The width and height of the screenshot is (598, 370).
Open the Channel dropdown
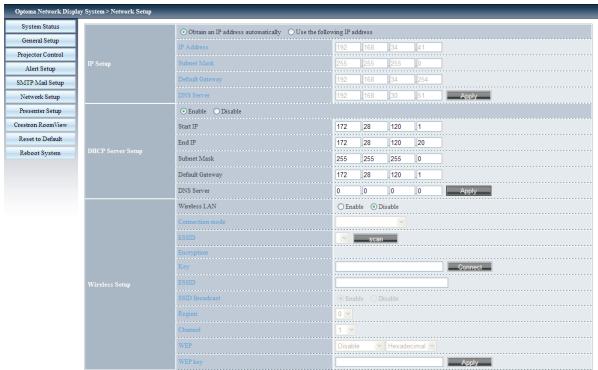(346, 330)
